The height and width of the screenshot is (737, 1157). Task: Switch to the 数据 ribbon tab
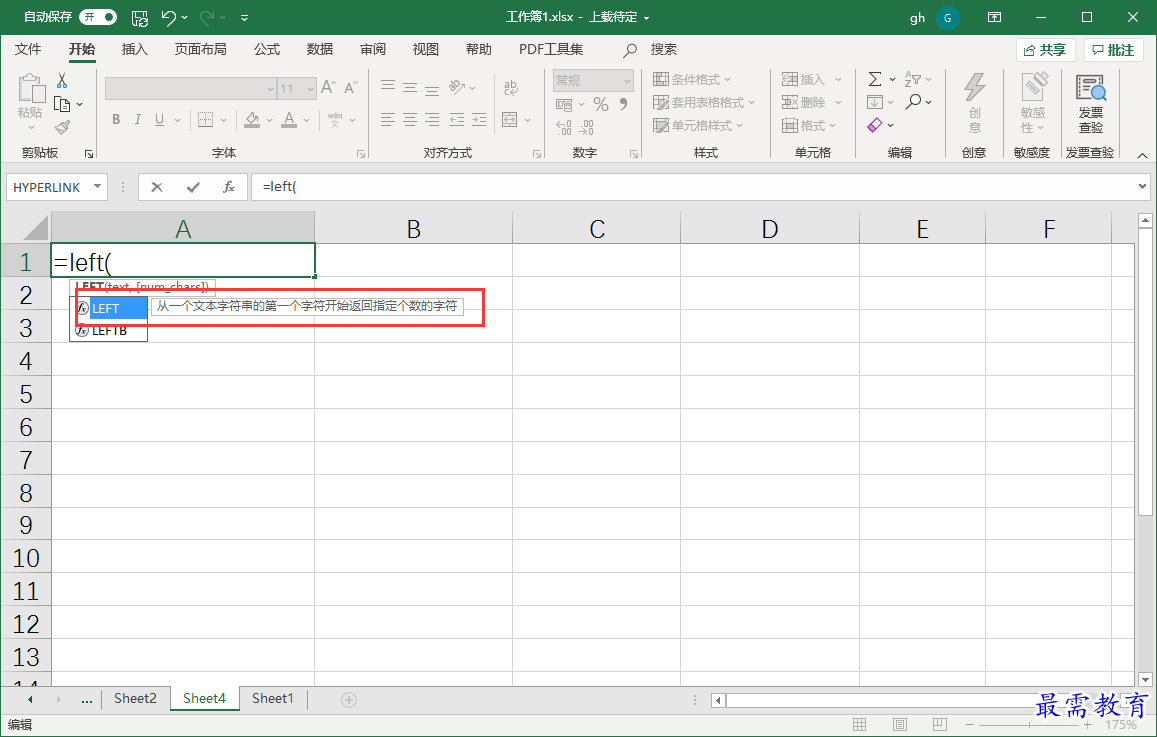320,49
